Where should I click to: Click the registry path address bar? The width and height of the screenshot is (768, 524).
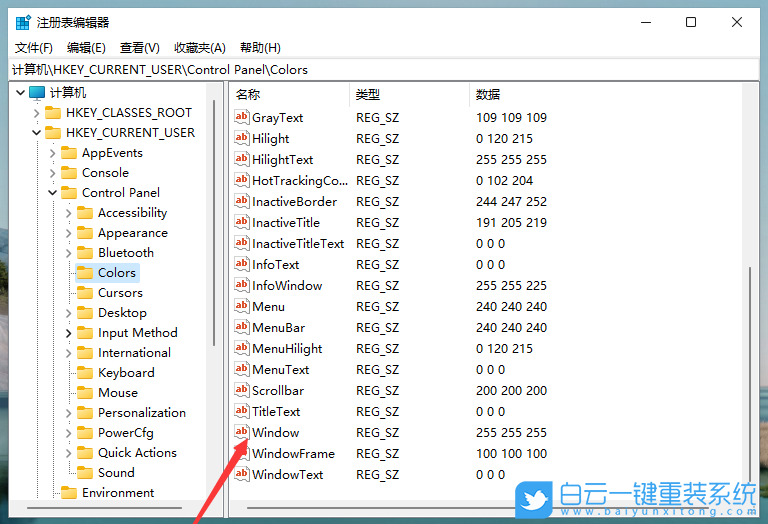click(384, 70)
